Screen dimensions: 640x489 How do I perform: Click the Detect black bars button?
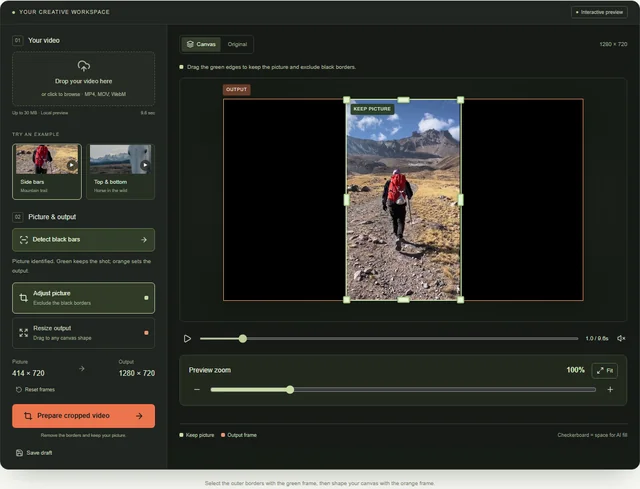[83, 240]
